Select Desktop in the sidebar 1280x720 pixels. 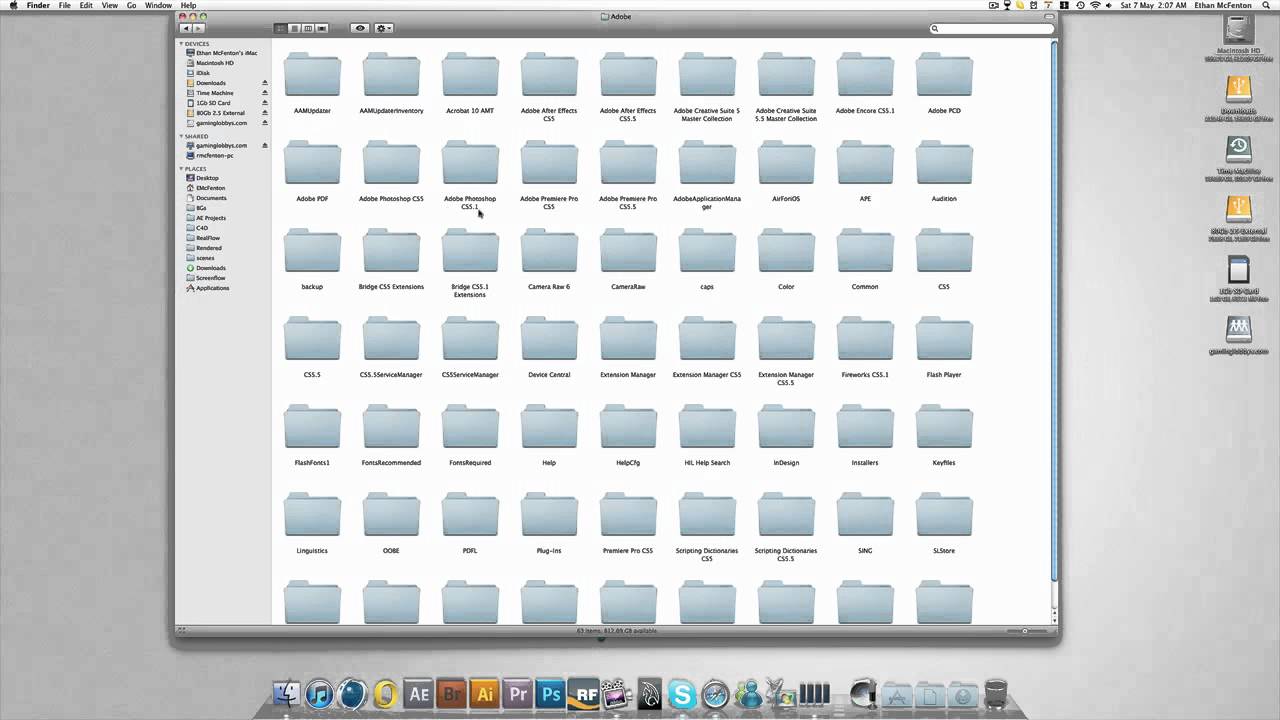pos(207,178)
